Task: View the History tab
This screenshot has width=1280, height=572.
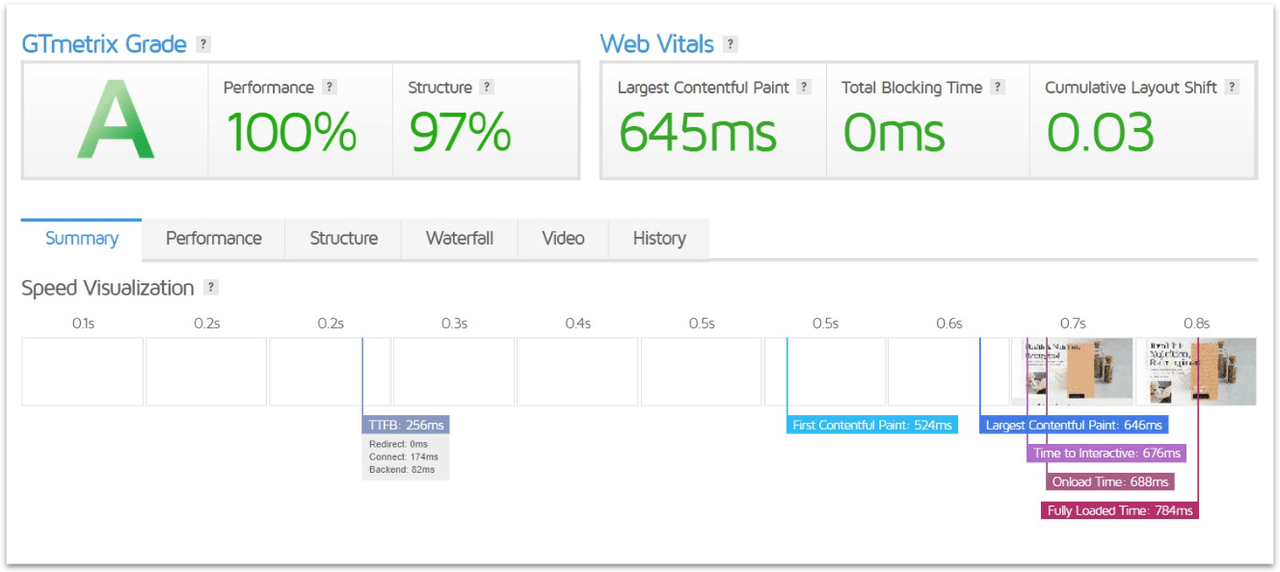Action: [x=659, y=239]
